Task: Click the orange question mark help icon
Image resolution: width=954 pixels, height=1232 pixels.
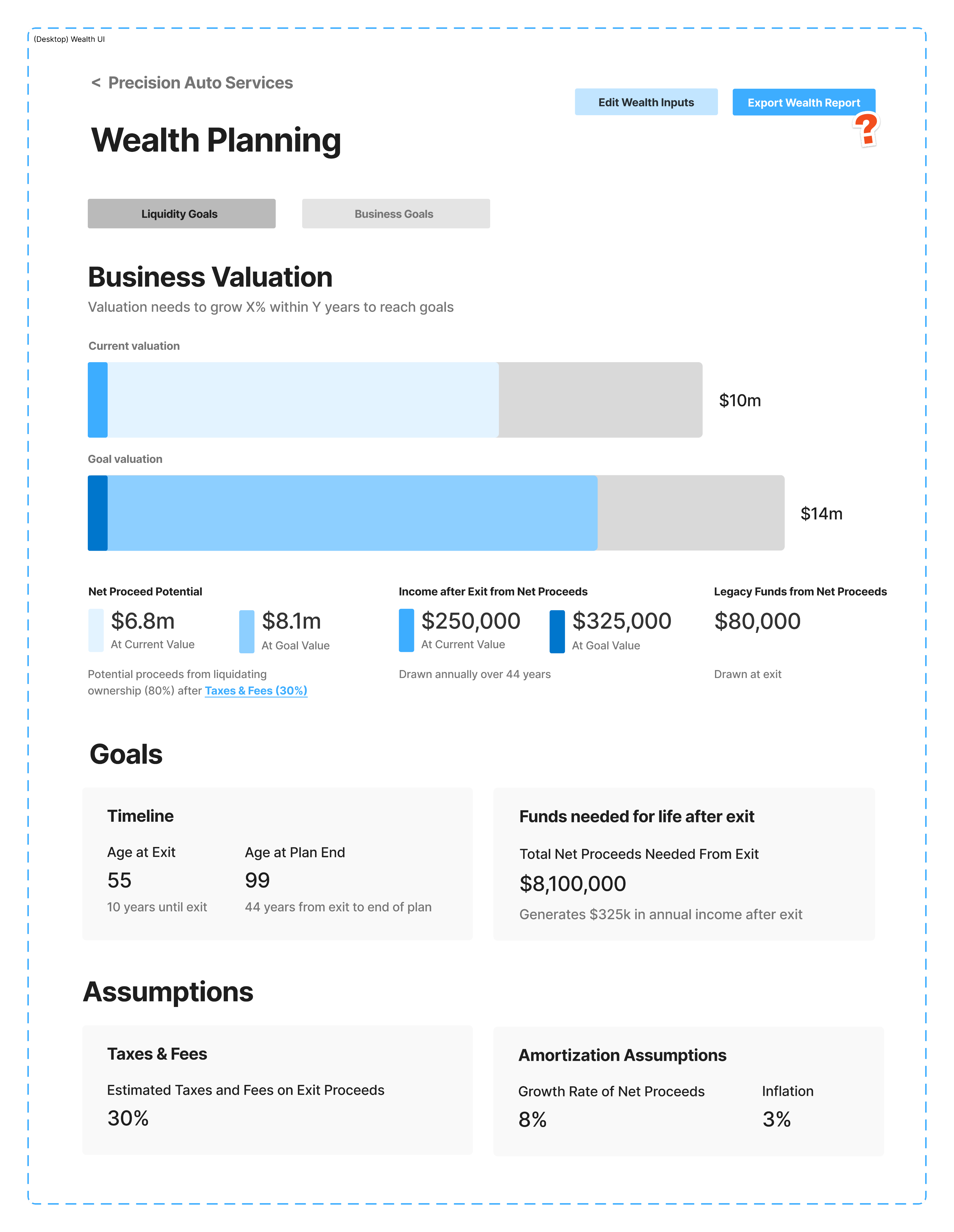Action: (x=866, y=129)
